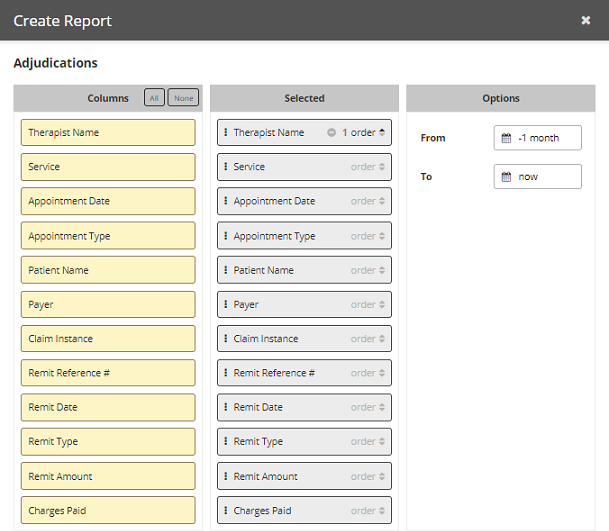
Task: Toggle Claim Instance in Columns list
Action: coord(108,338)
